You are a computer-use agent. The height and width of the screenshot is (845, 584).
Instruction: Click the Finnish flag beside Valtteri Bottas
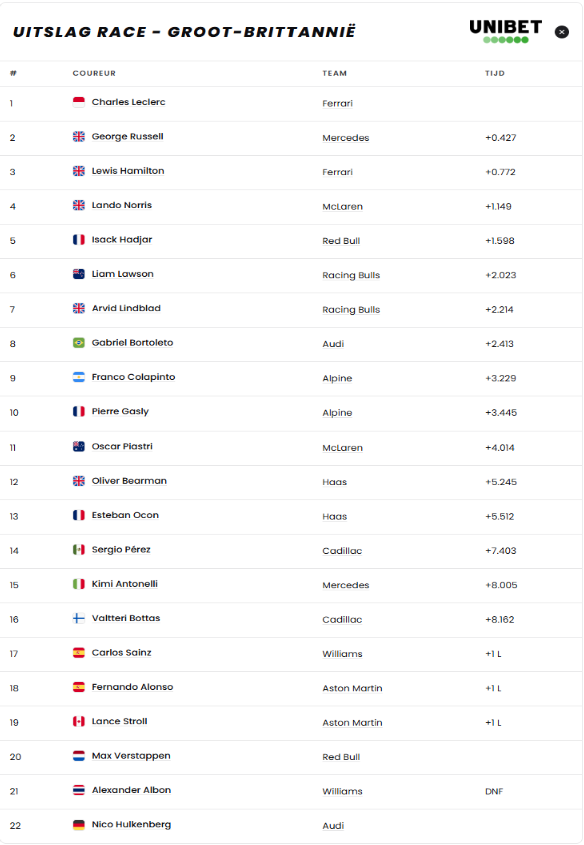(x=79, y=618)
